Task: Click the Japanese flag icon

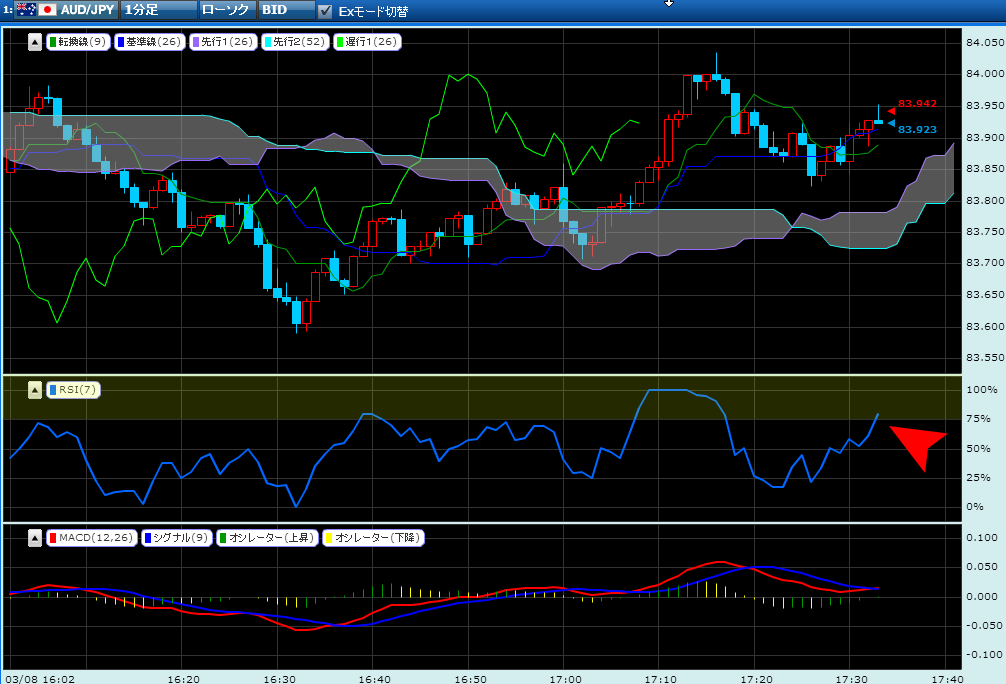Action: 47,10
